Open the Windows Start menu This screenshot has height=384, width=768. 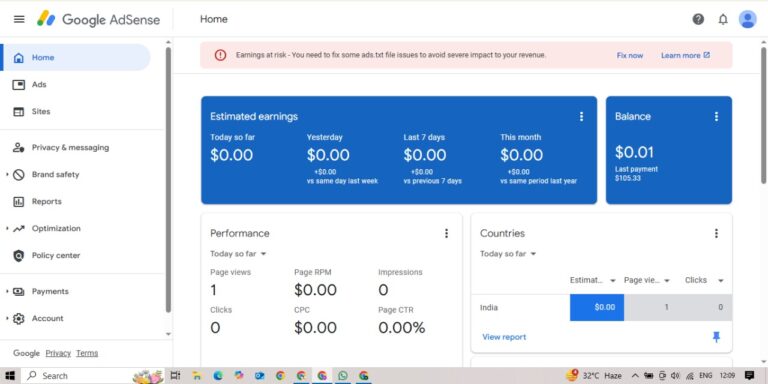pos(10,376)
